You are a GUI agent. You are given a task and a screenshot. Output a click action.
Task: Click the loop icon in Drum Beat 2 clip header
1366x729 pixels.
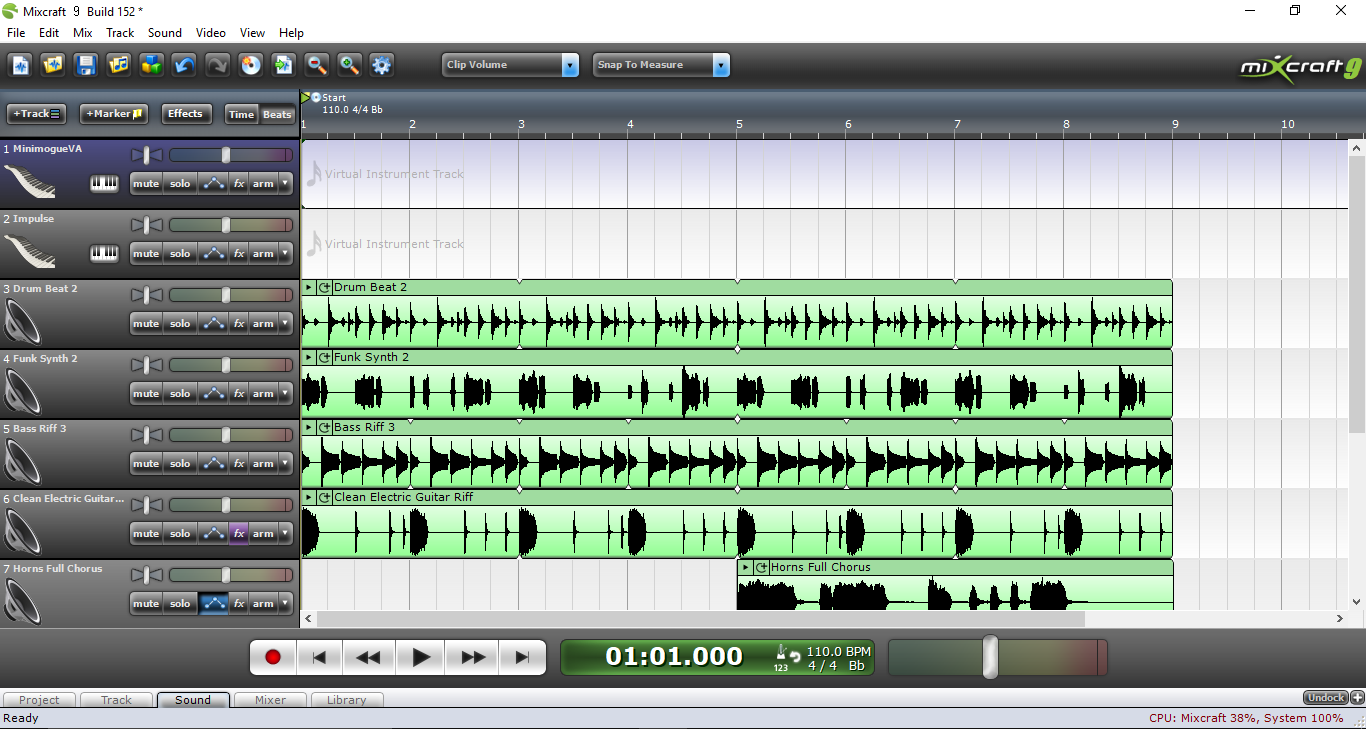point(325,287)
